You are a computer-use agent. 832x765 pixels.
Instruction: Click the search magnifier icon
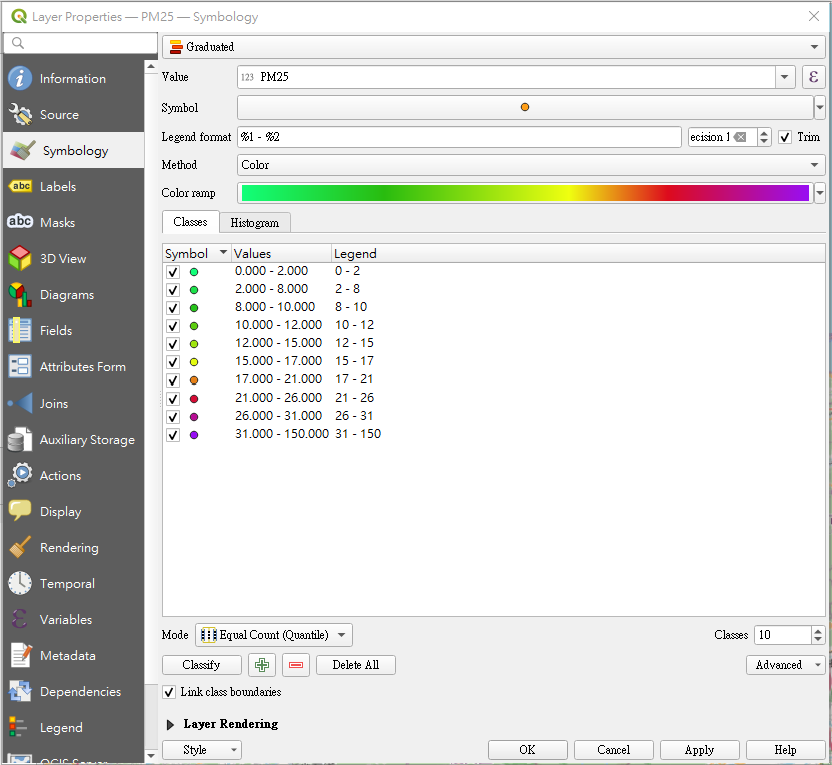(x=18, y=42)
